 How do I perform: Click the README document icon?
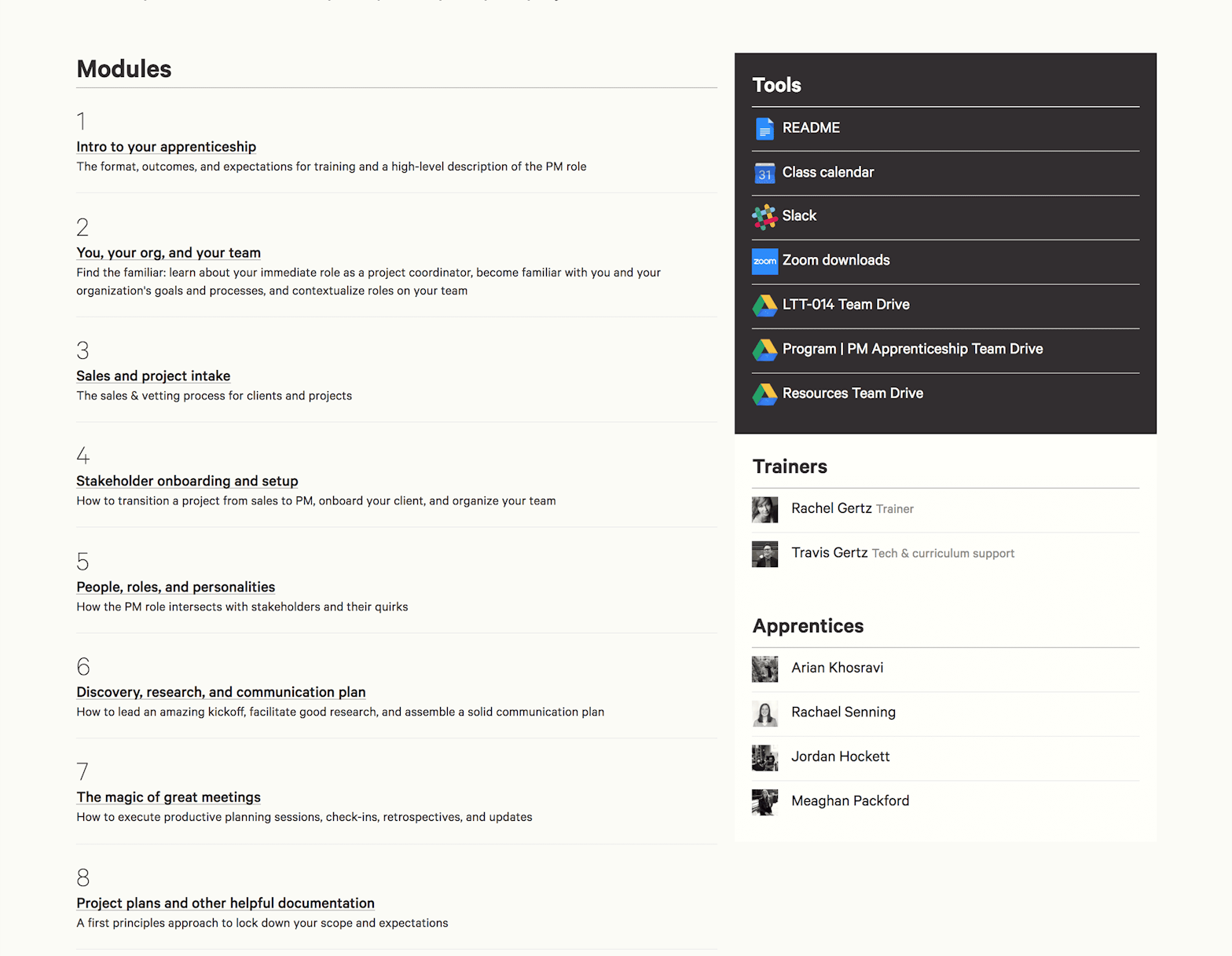[764, 128]
